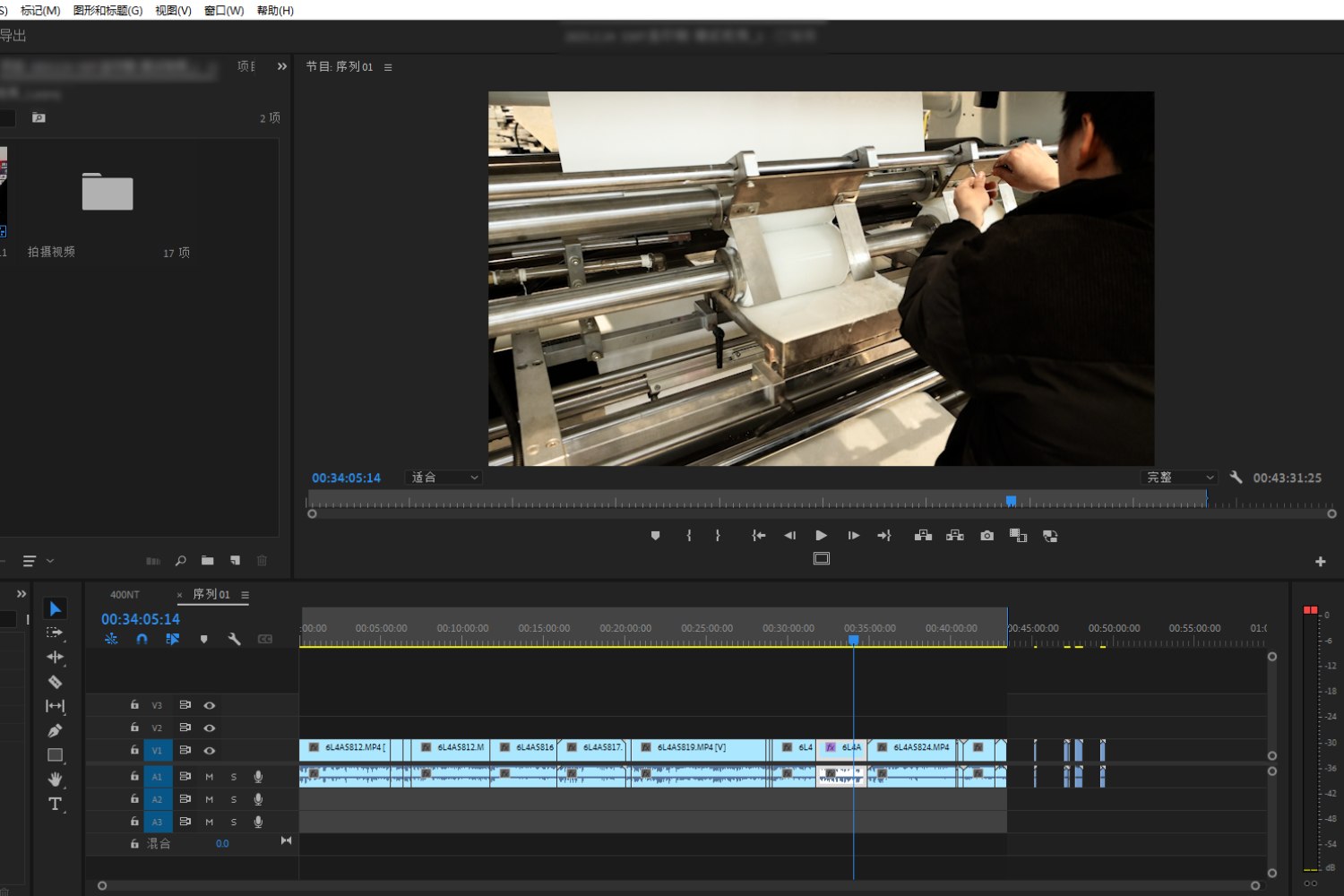This screenshot has width=1344, height=896.
Task: Open the 适合 zoom level dropdown
Action: (x=445, y=478)
